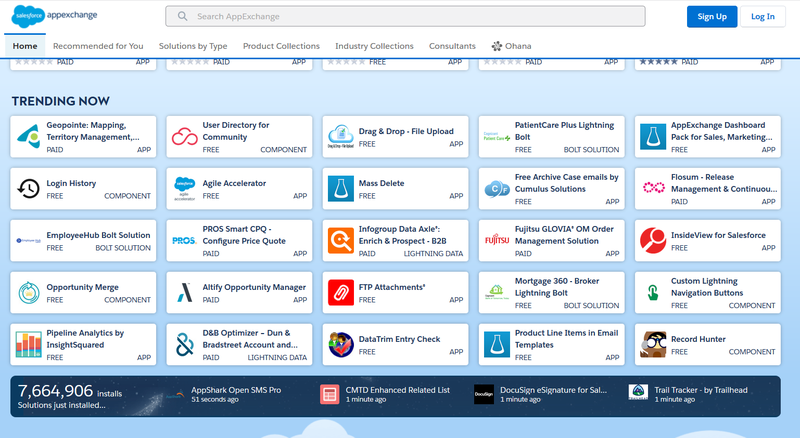Click the Drag & Drop File Upload icon
This screenshot has height=438, width=800.
click(341, 136)
